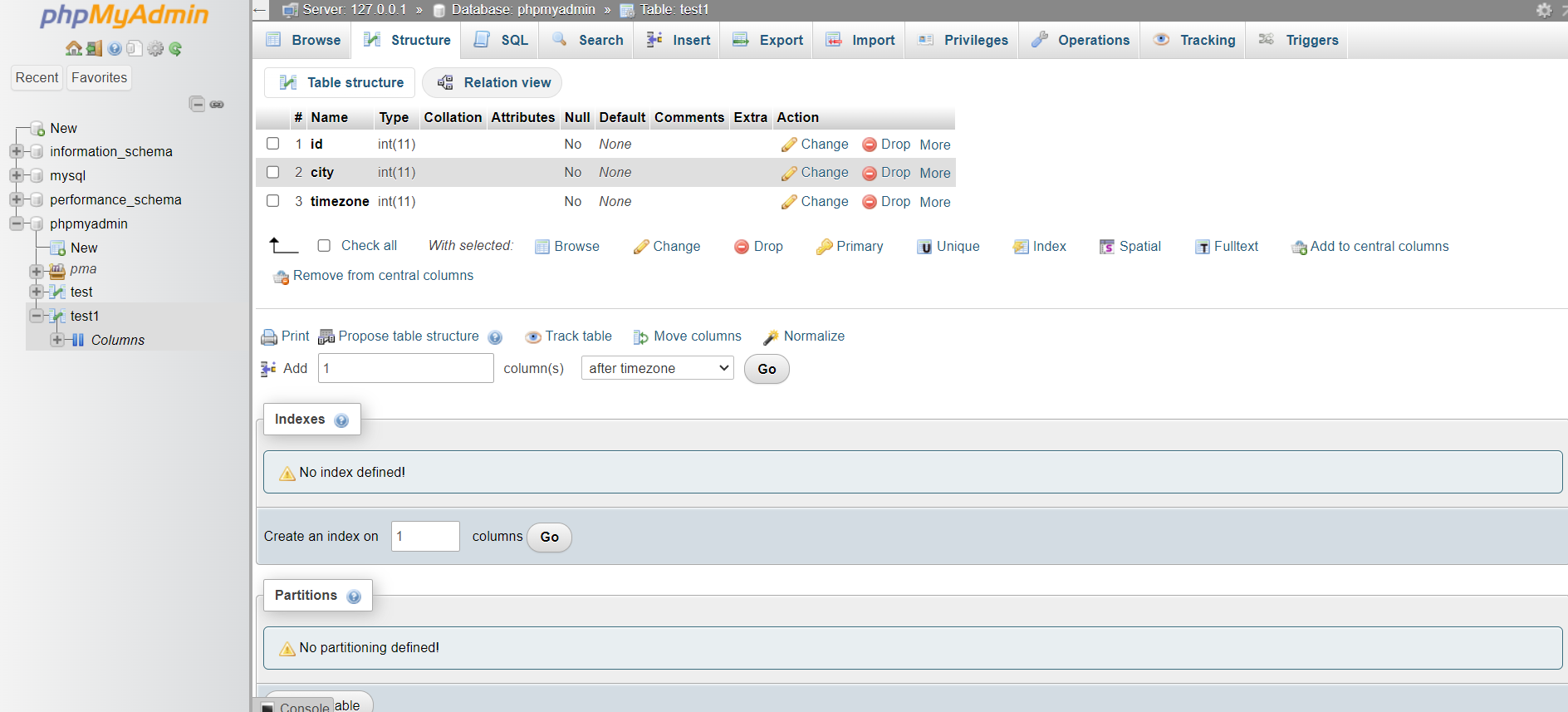Image resolution: width=1568 pixels, height=712 pixels.
Task: Click the page settings gear in top right
Action: [x=1544, y=10]
